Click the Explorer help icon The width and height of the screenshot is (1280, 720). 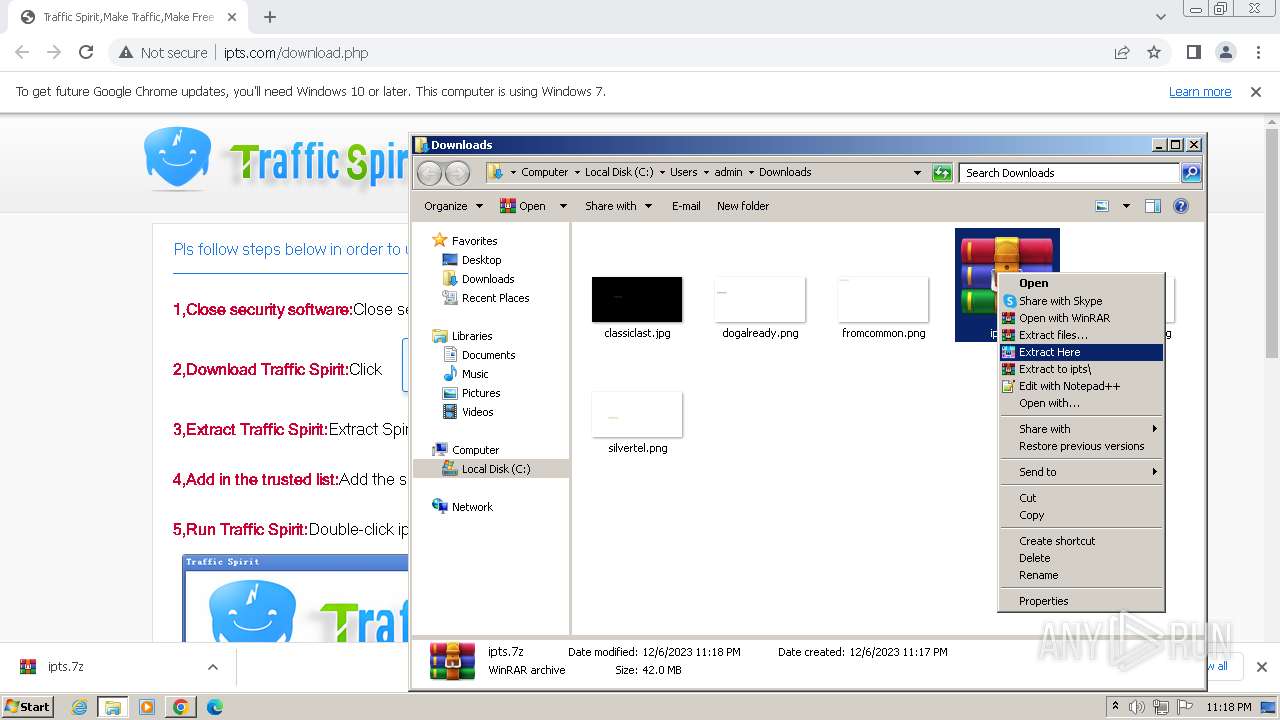tap(1181, 206)
